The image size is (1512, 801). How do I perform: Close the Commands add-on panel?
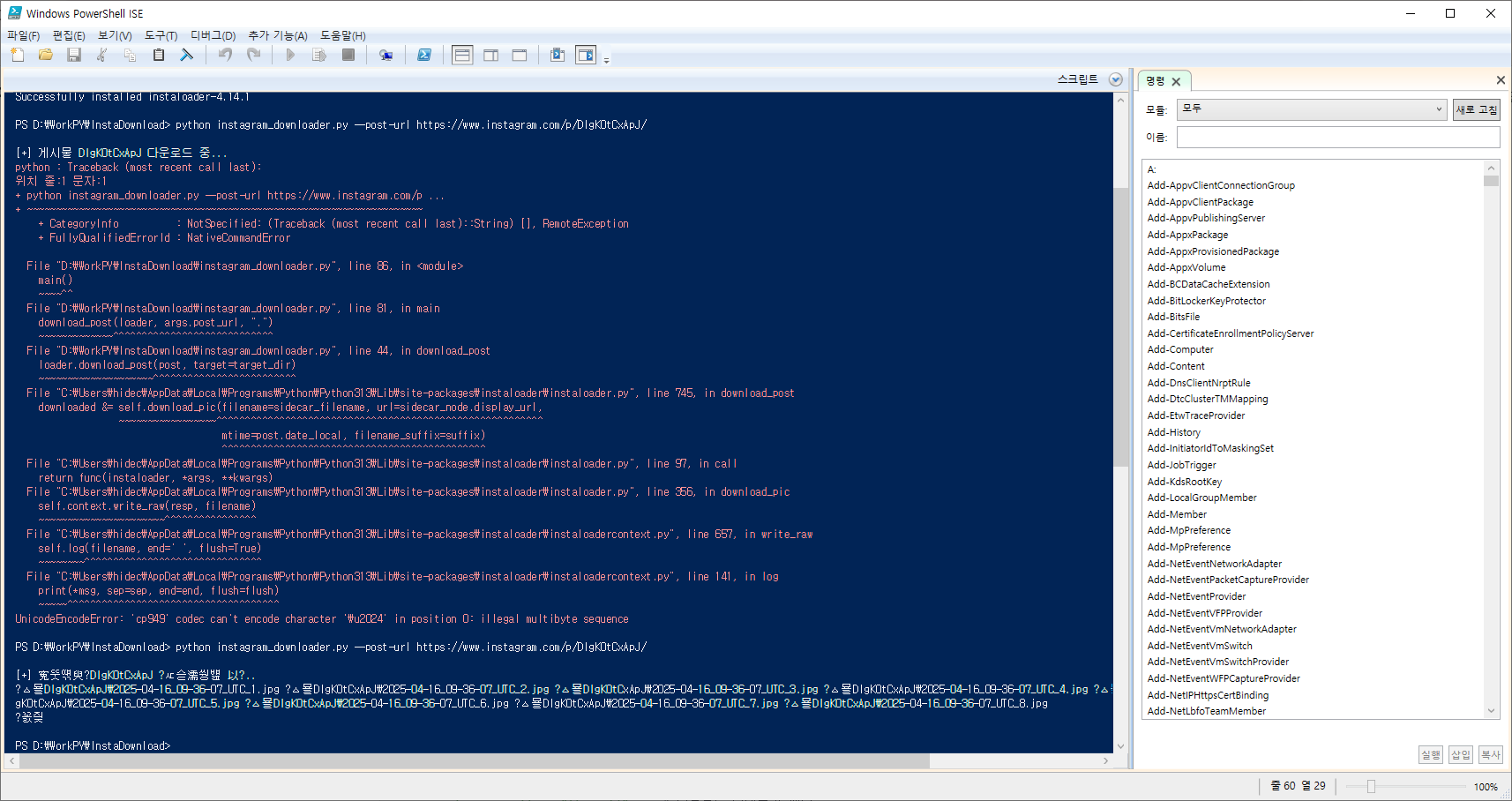pyautogui.click(x=1501, y=80)
